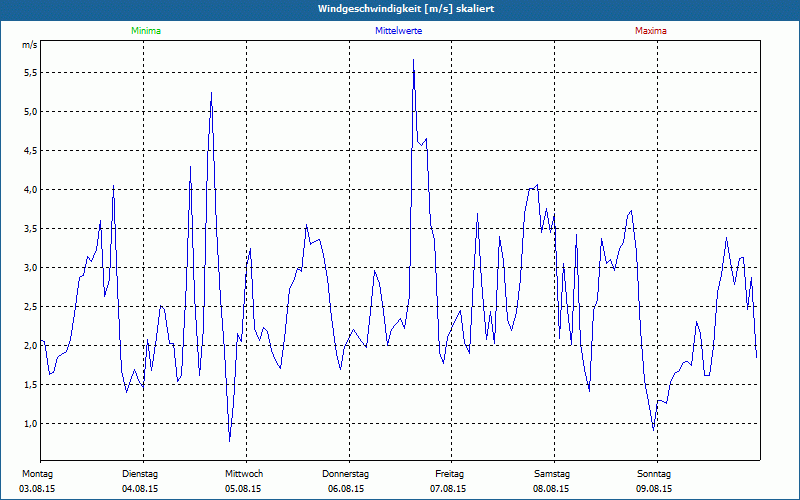Click the Samstag day label
Image resolution: width=800 pixels, height=500 pixels.
[552, 474]
